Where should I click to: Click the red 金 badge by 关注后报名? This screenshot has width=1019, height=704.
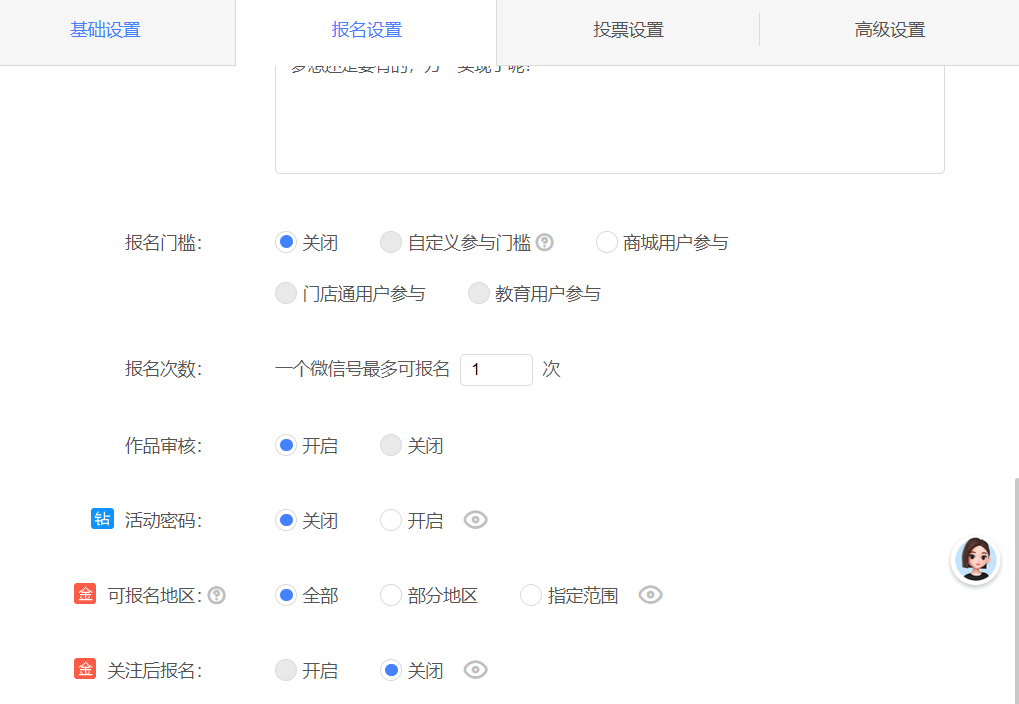(85, 668)
